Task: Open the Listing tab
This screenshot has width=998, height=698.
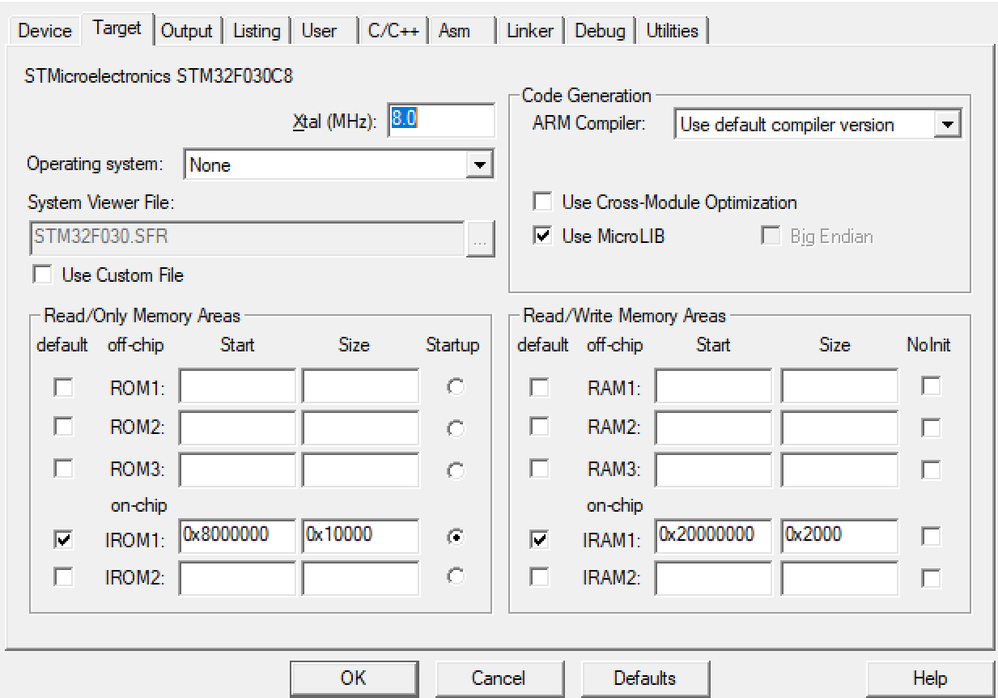Action: click(257, 31)
